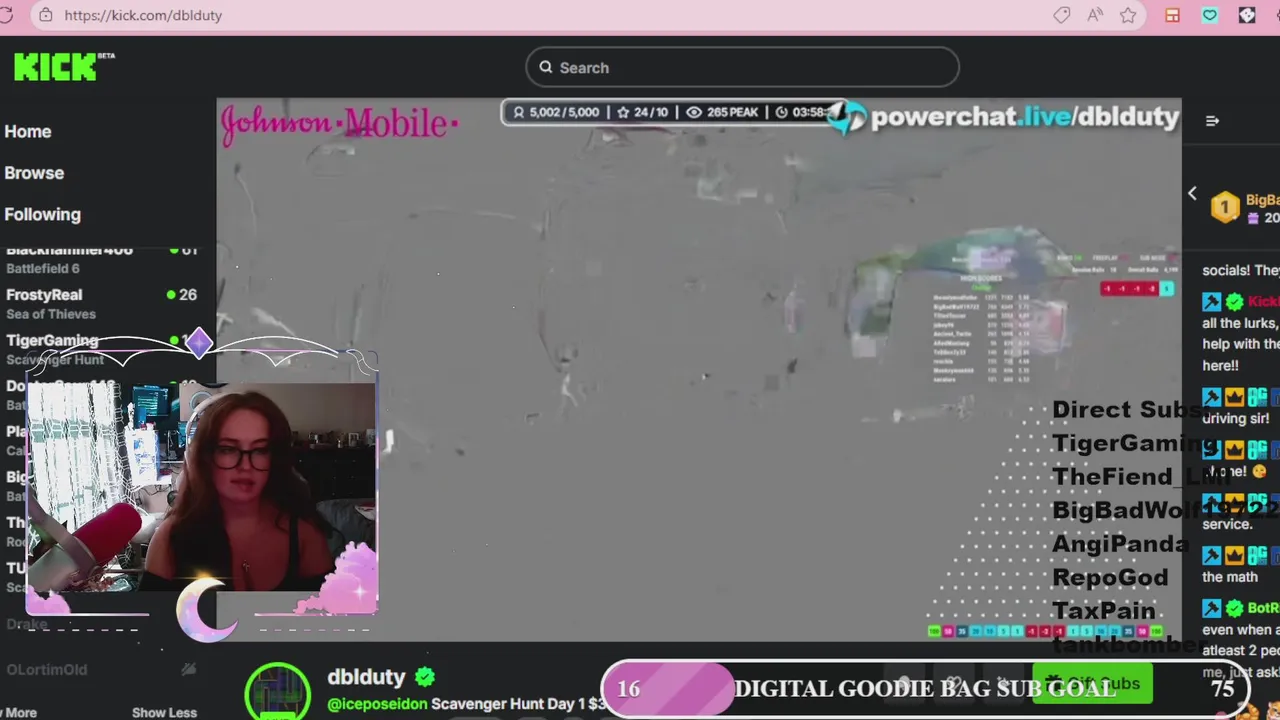
Task: Click the teal heart extension icon
Action: tap(1210, 15)
